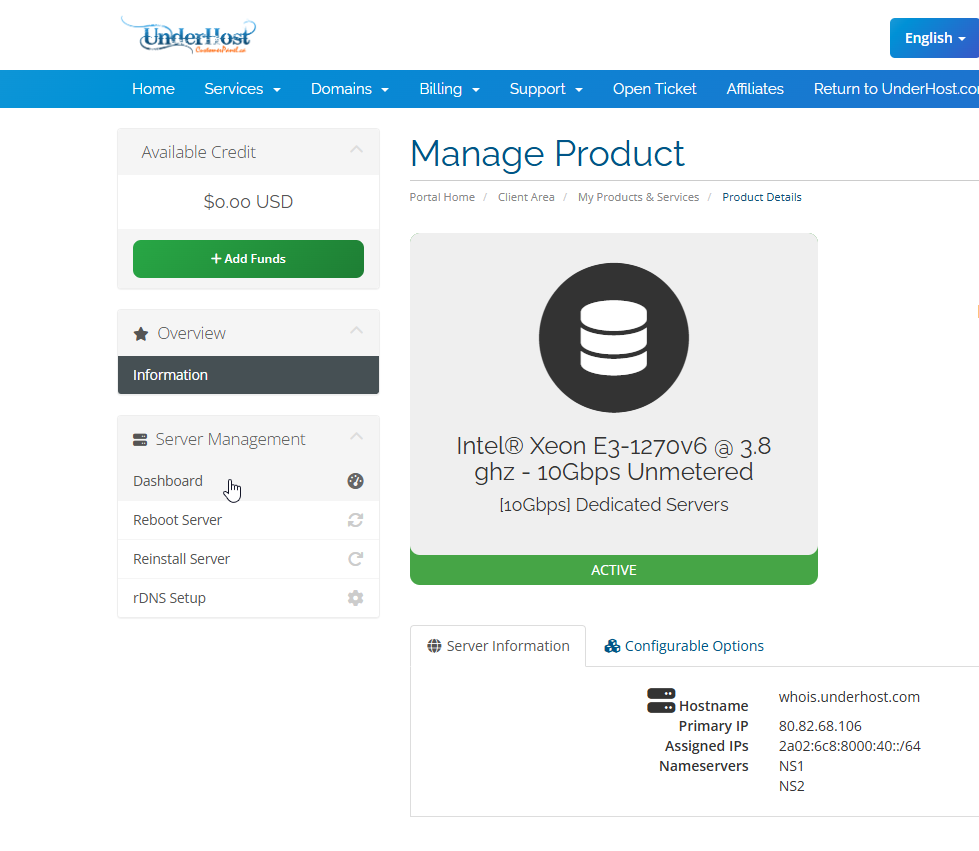Viewport: 979px width, 851px height.
Task: Click the globe icon on Server Information tab
Action: (x=434, y=646)
